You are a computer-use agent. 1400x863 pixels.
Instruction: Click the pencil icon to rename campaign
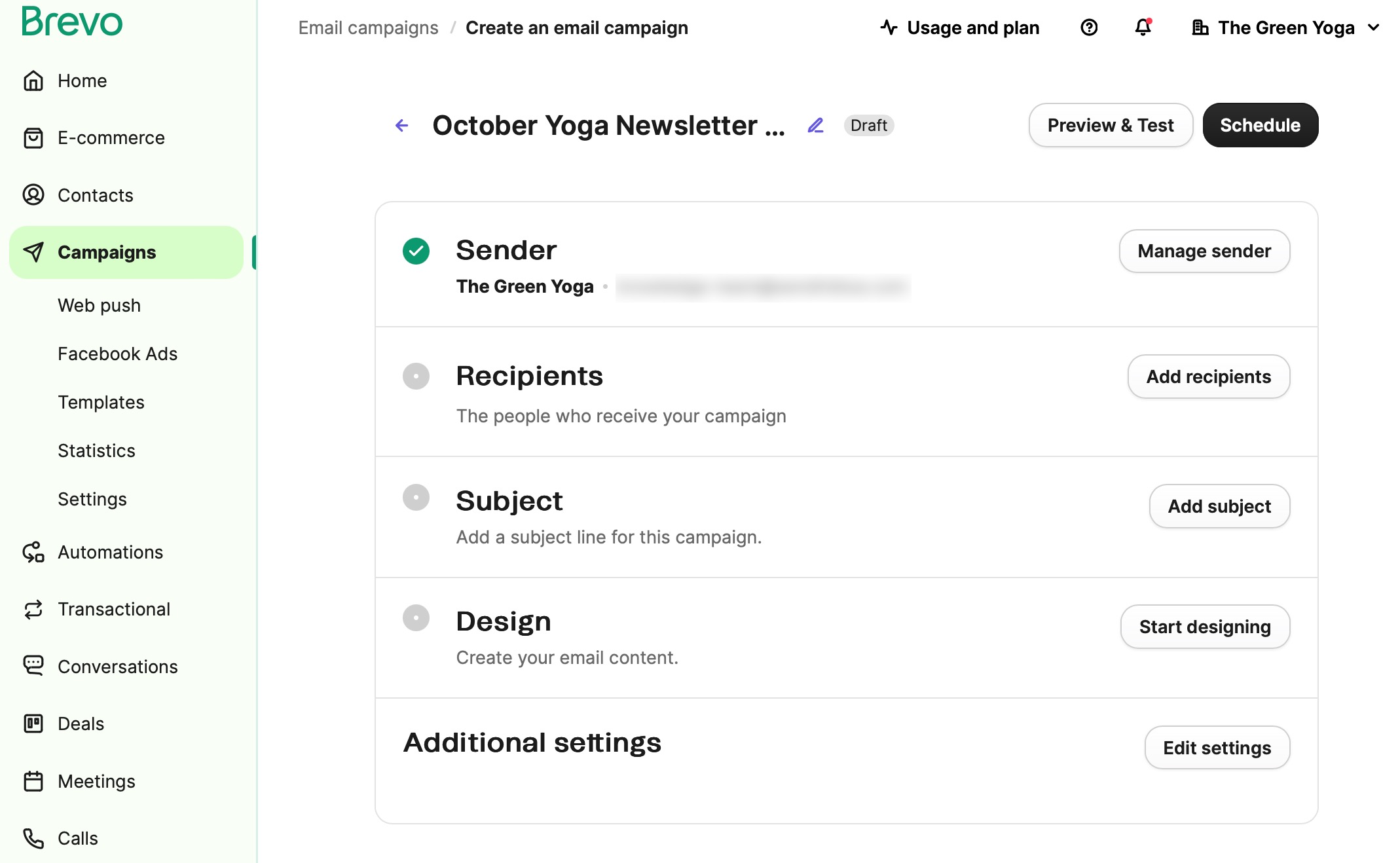[815, 125]
